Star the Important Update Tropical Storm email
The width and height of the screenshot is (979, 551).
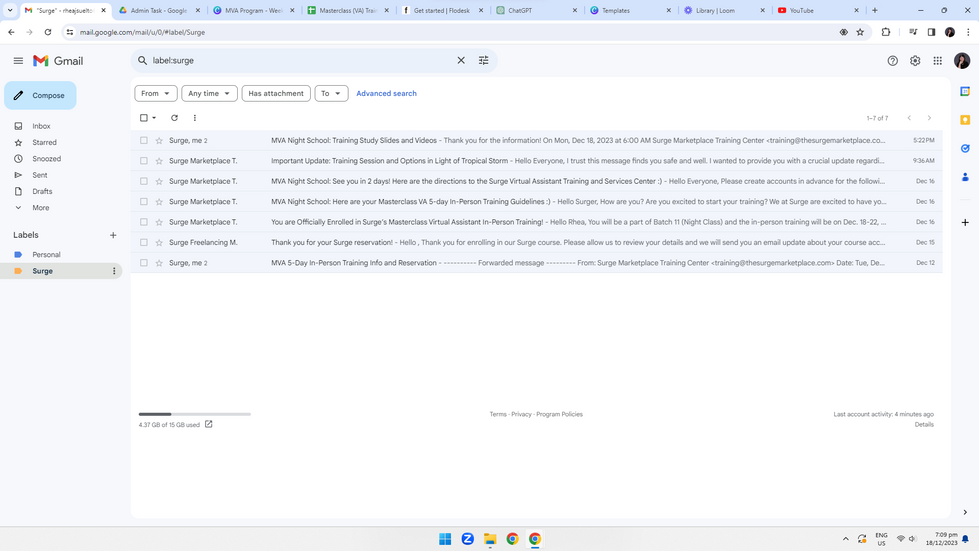(159, 161)
